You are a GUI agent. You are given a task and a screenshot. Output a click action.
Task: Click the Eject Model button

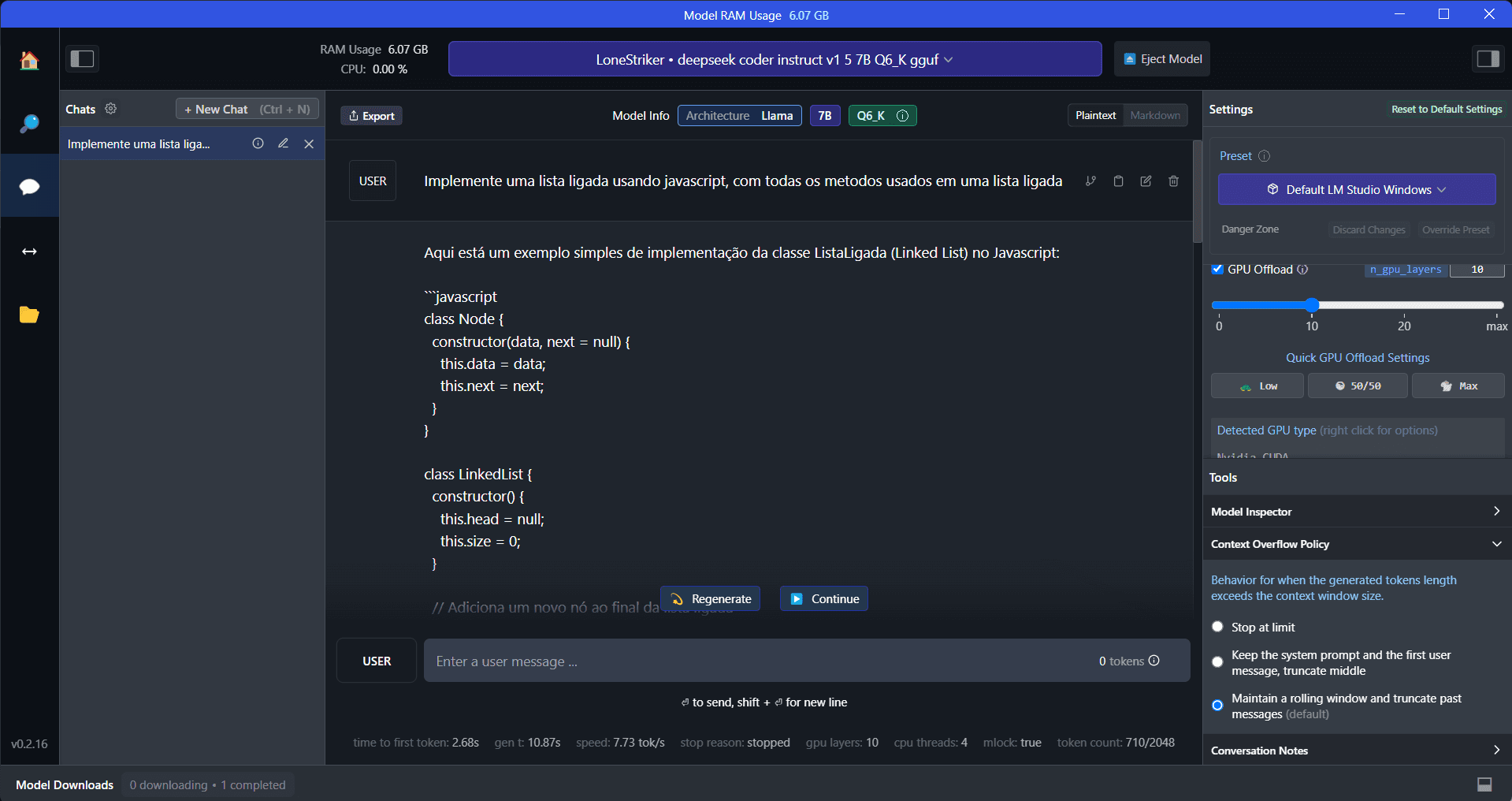[1162, 59]
